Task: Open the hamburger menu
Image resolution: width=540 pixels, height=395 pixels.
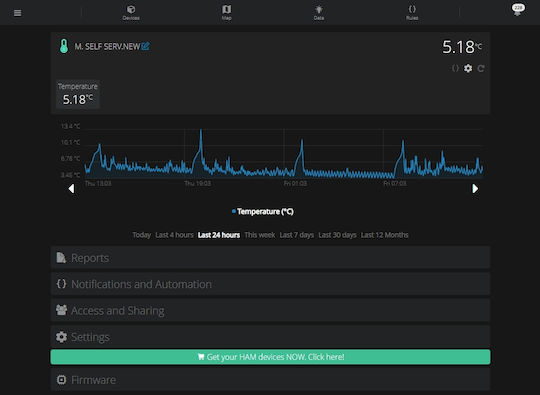Action: [18, 13]
